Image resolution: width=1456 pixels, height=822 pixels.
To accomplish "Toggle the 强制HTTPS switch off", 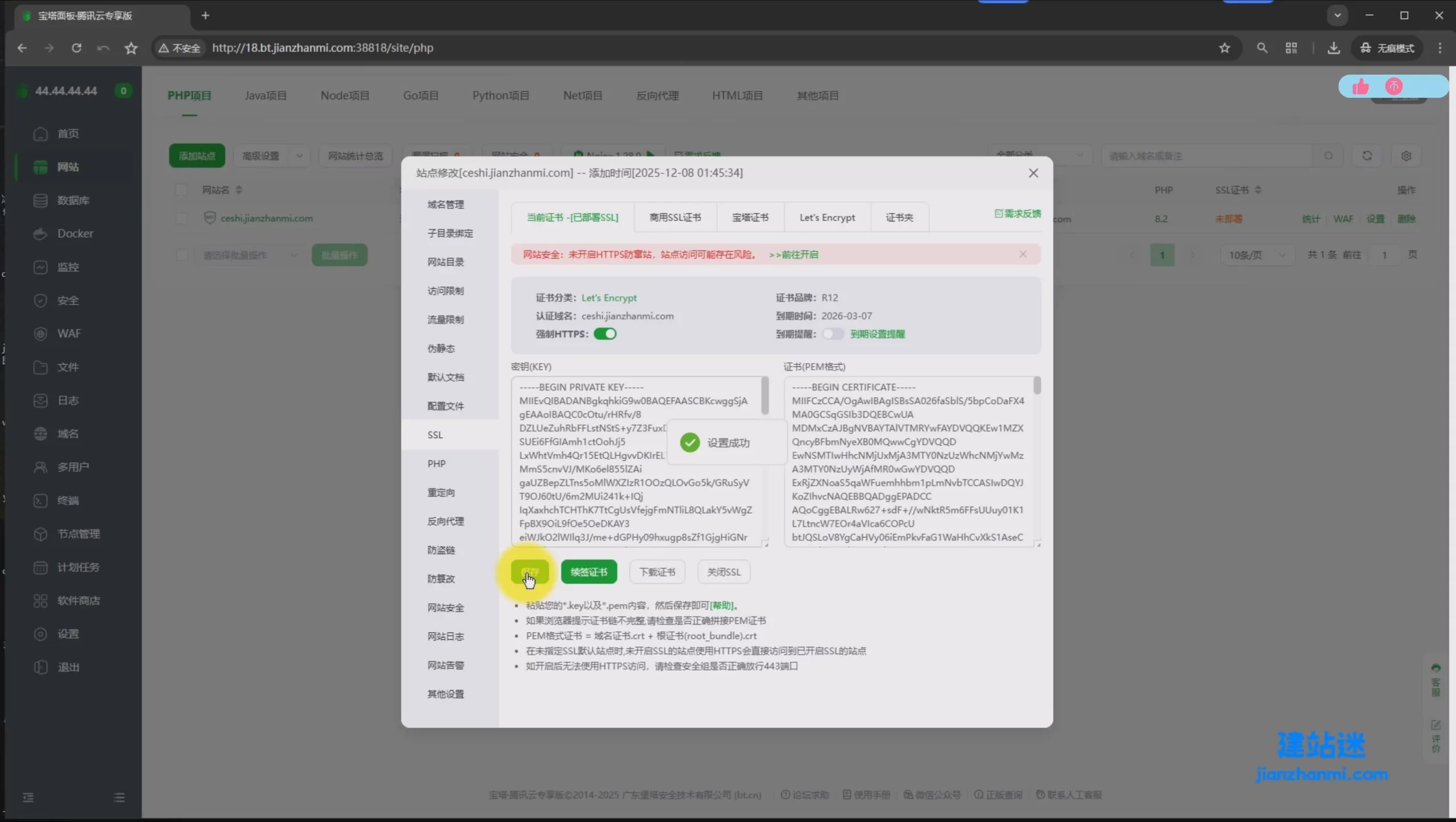I will (605, 334).
